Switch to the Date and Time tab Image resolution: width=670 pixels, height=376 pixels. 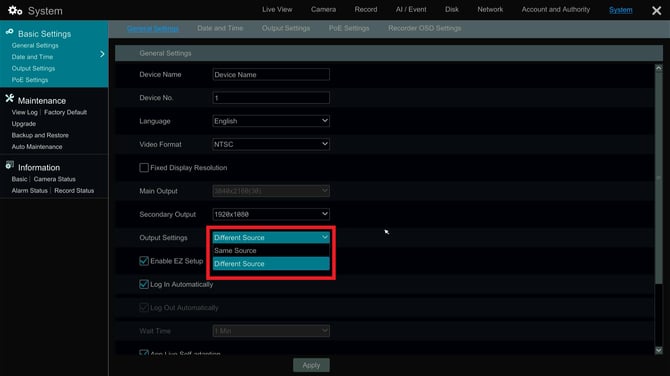[220, 28]
